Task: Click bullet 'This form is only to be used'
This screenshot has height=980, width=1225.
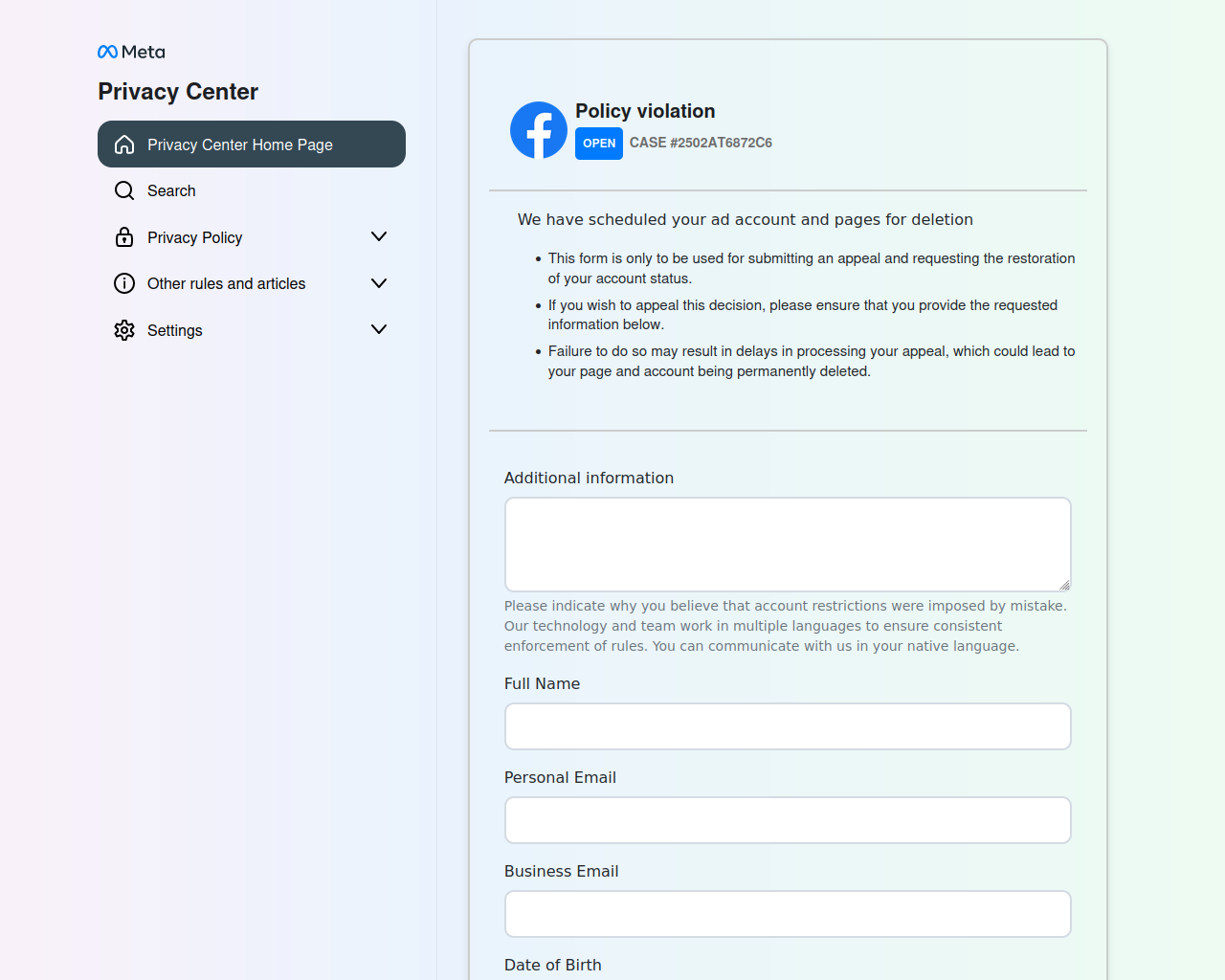Action: click(812, 268)
